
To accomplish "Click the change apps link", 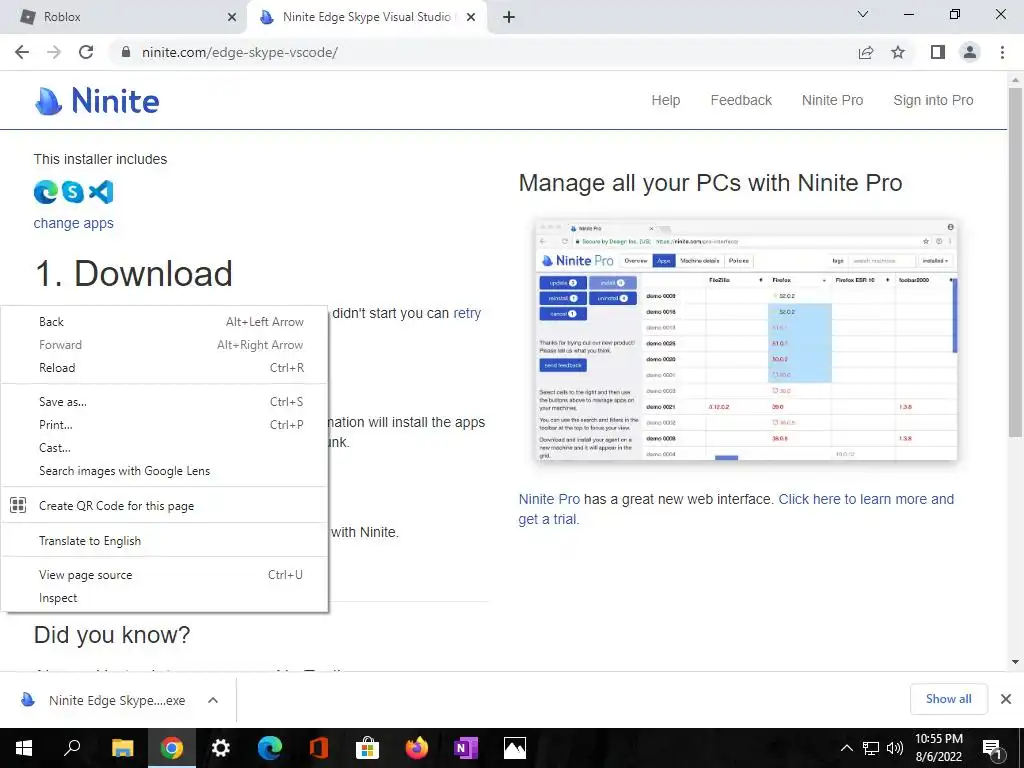I will point(73,223).
